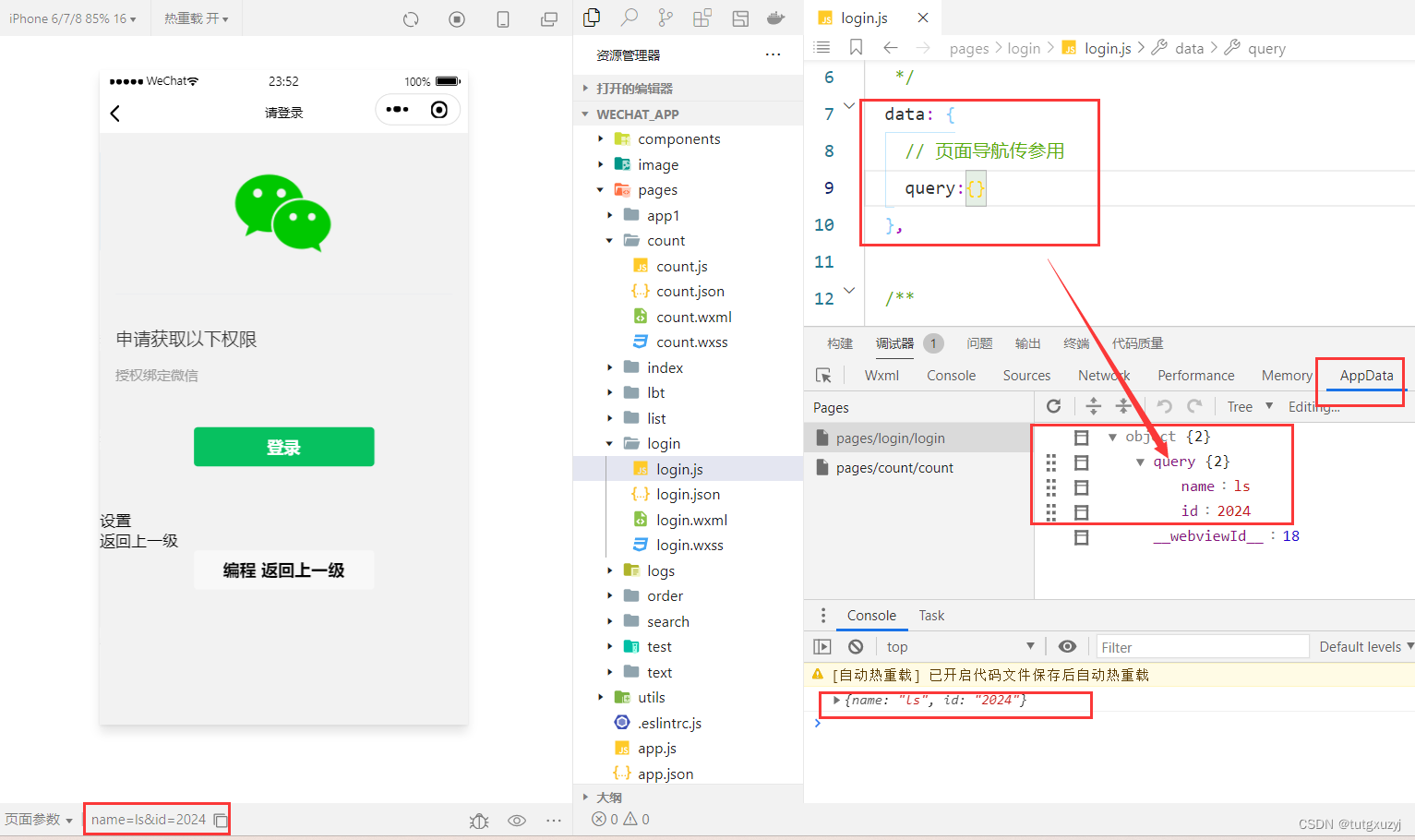The height and width of the screenshot is (840, 1415).
Task: Click the simulator stop icon
Action: [457, 19]
